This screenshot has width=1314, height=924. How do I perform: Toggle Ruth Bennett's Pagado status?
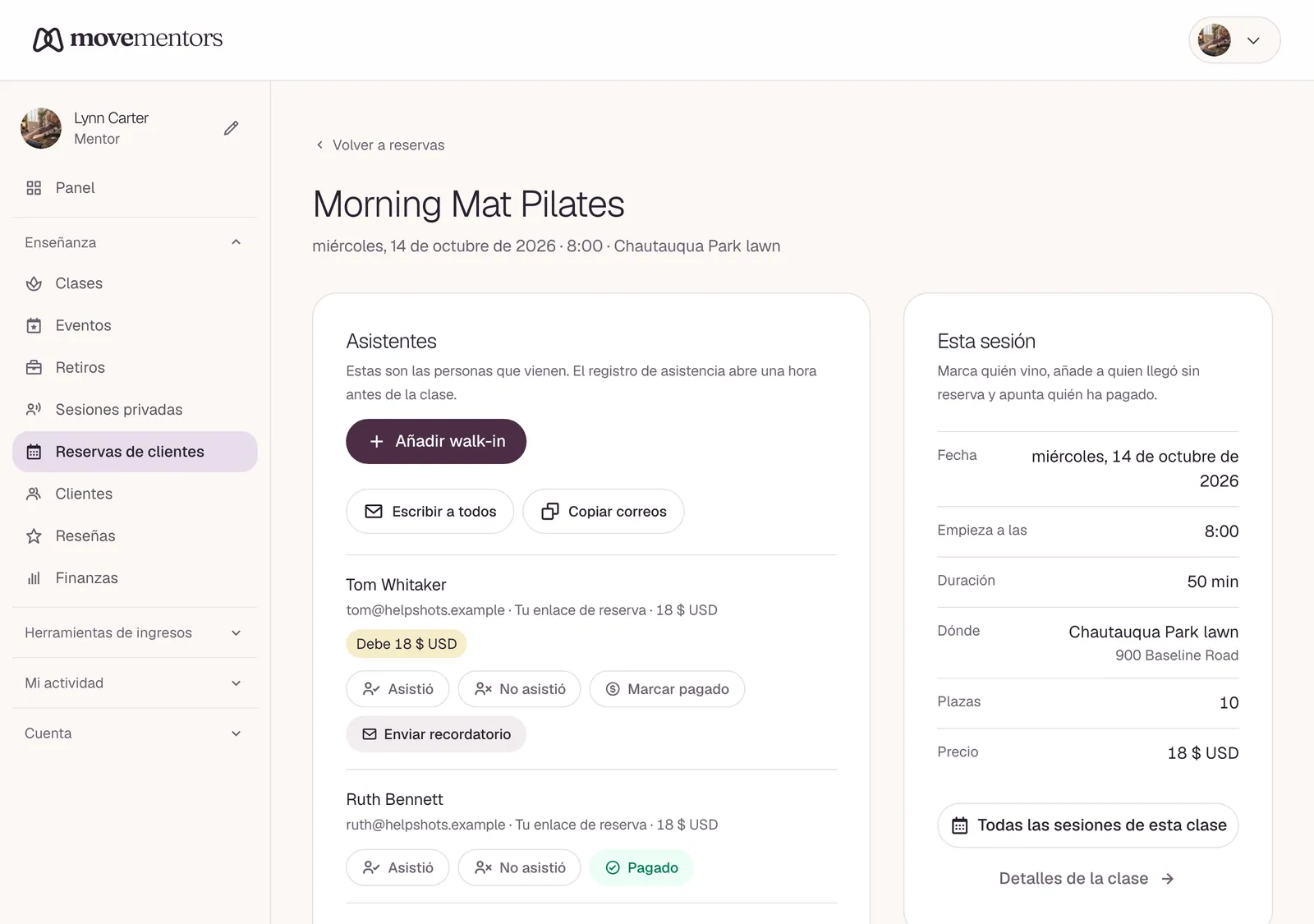tap(641, 867)
